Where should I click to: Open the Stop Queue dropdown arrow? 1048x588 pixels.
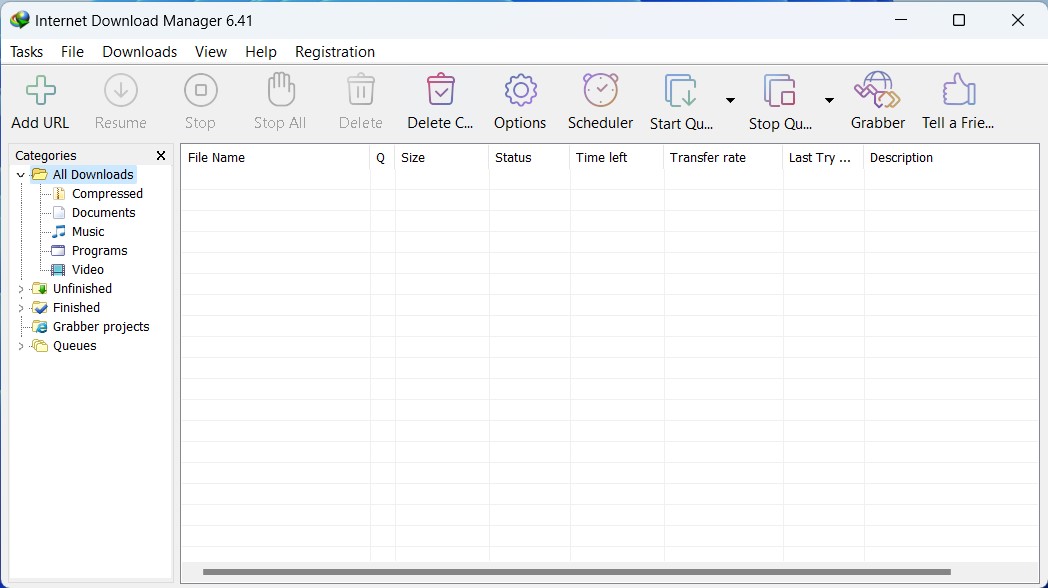[x=828, y=101]
